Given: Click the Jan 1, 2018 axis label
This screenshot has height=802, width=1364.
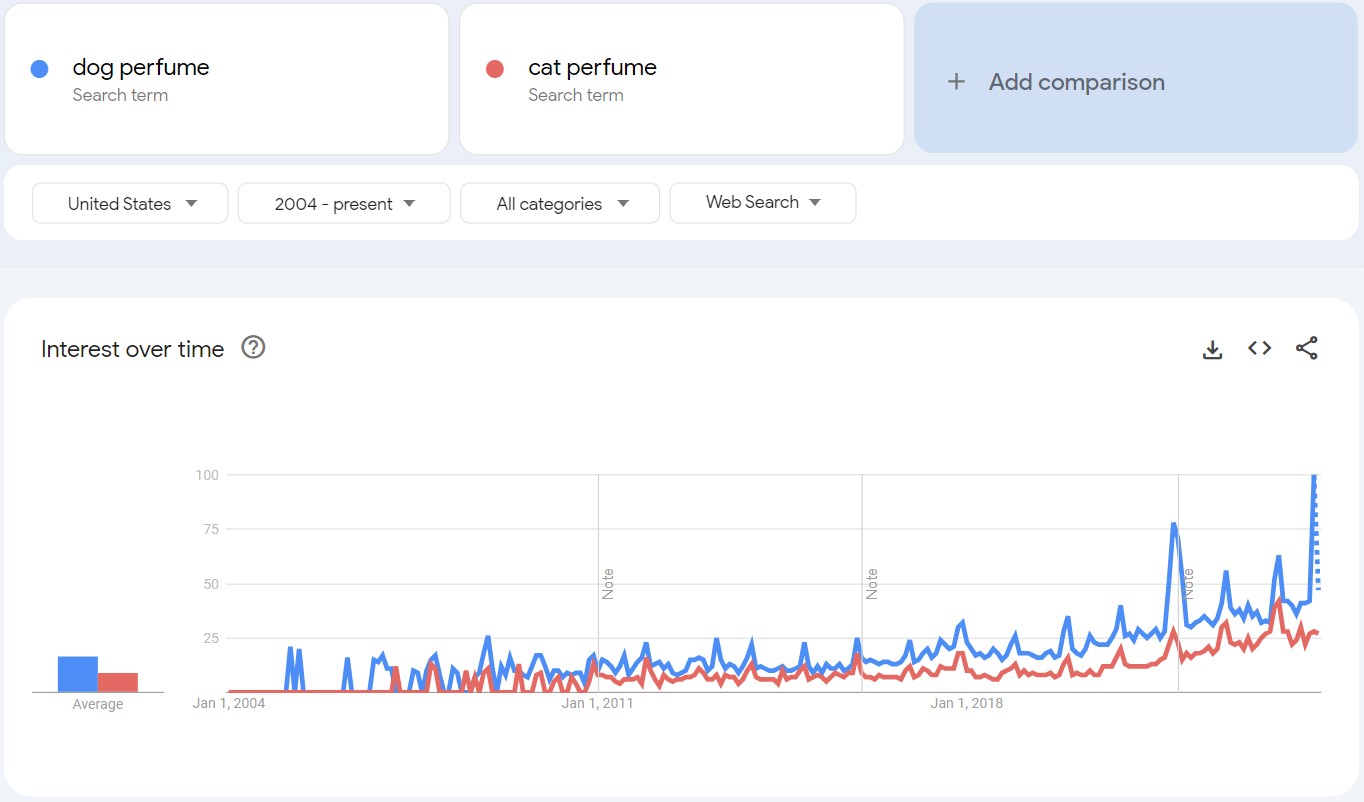Looking at the screenshot, I should pos(965,703).
